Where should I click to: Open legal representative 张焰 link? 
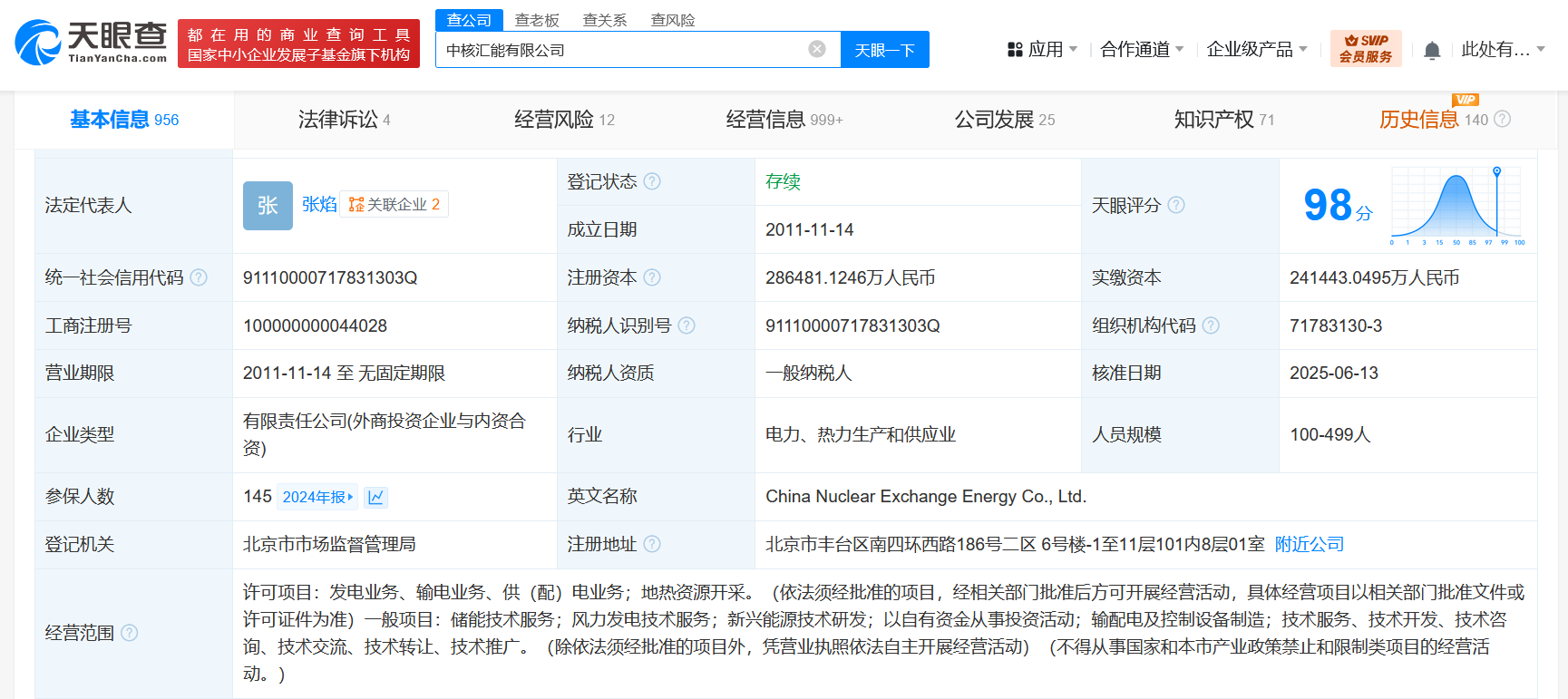click(318, 205)
